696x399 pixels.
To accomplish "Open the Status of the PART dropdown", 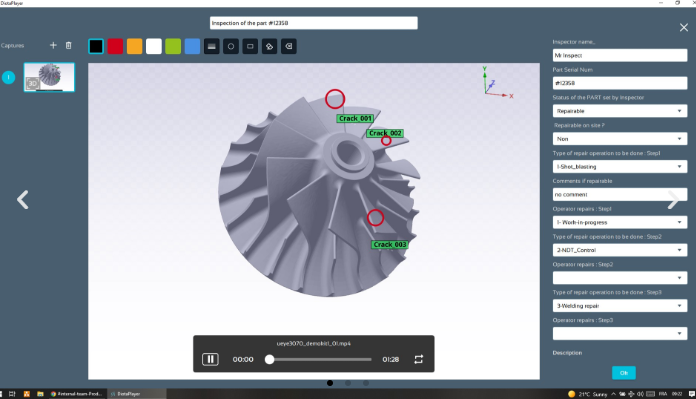I will pos(620,111).
